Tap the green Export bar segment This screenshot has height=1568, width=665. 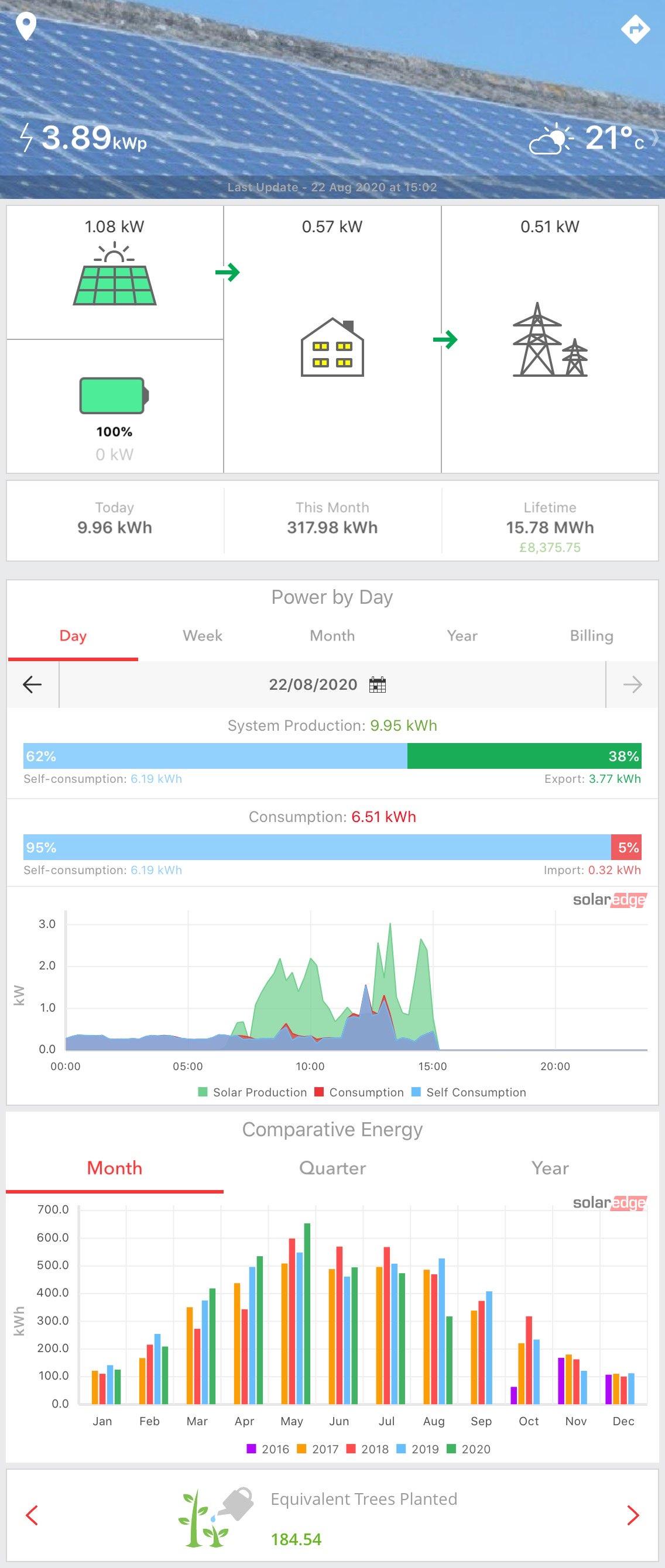525,756
